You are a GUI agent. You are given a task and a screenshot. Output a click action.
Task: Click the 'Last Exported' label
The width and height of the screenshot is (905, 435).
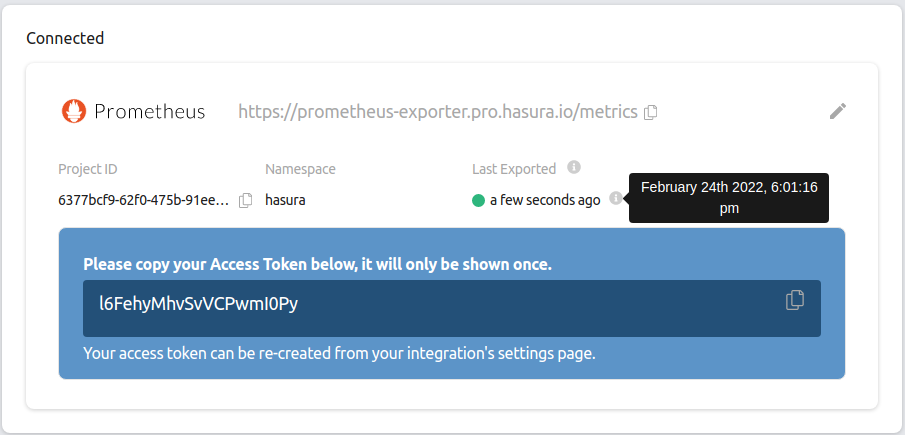pos(514,169)
